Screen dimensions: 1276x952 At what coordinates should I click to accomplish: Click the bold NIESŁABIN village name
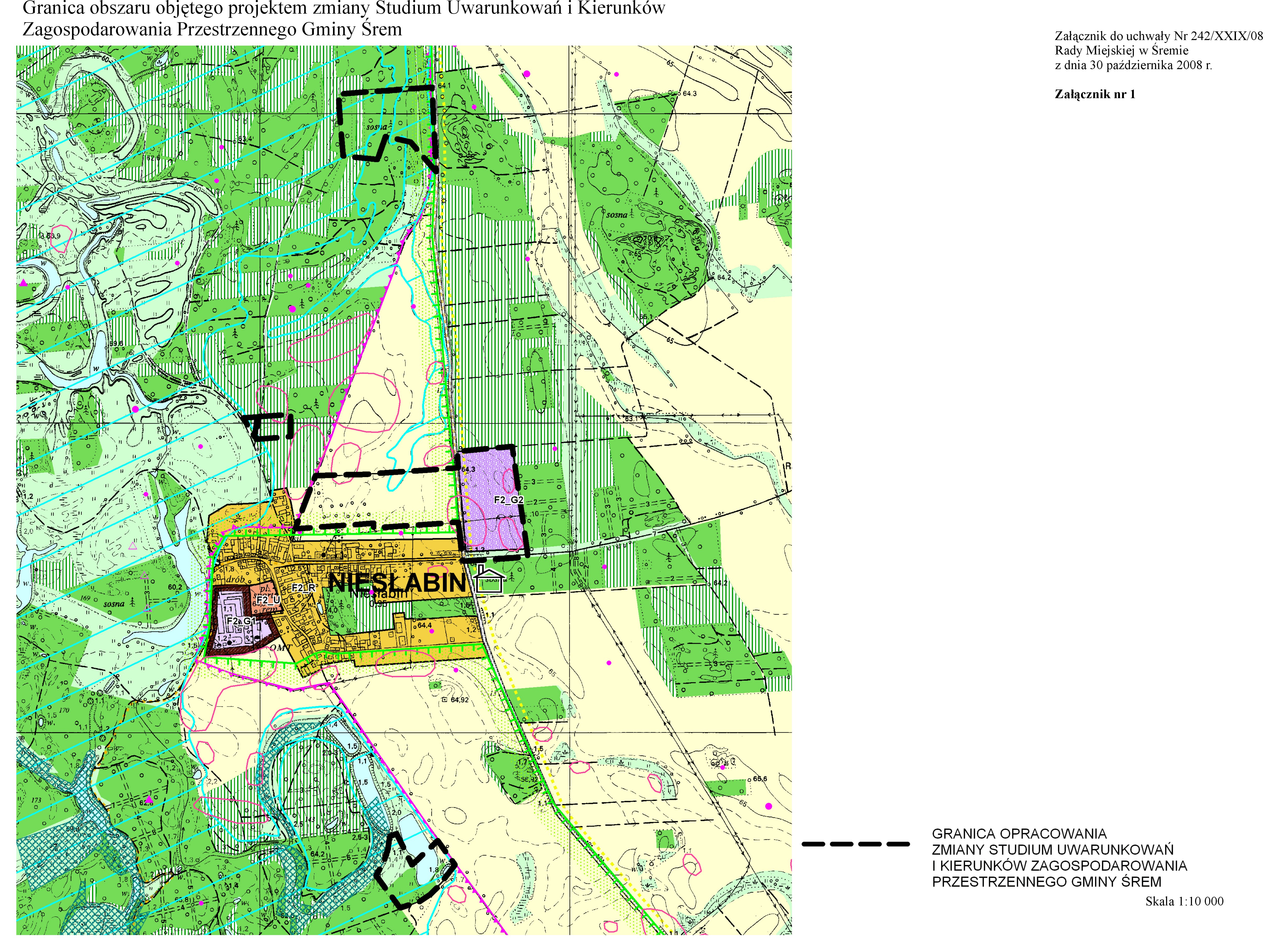tap(397, 583)
